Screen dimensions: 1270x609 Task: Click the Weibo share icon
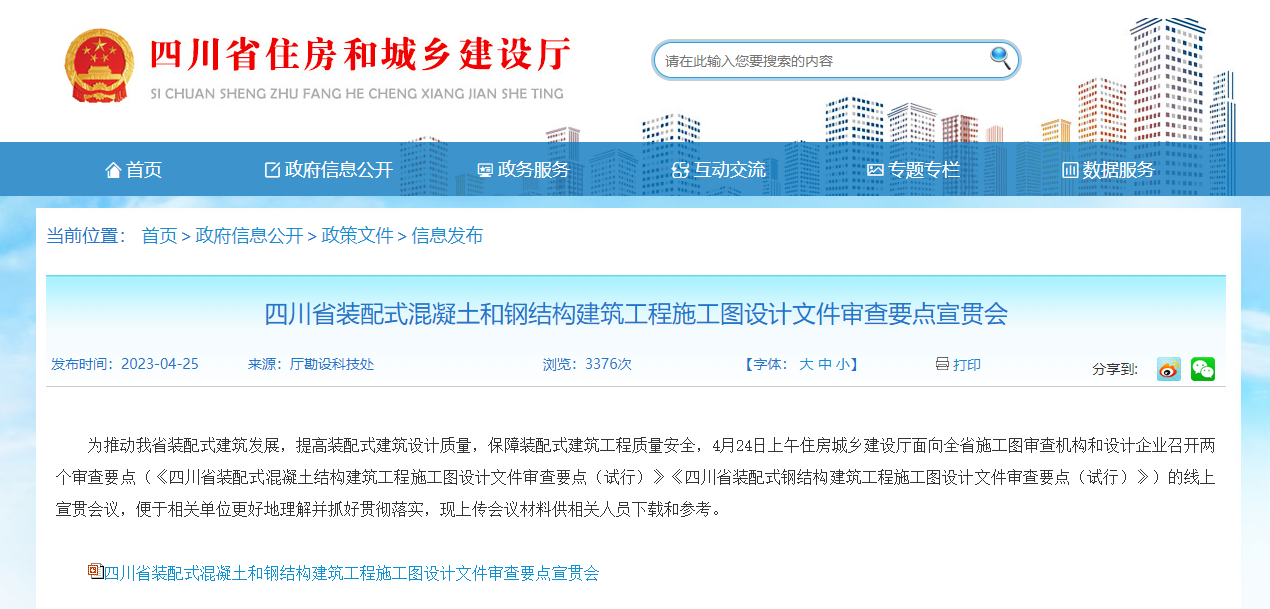(1167, 369)
